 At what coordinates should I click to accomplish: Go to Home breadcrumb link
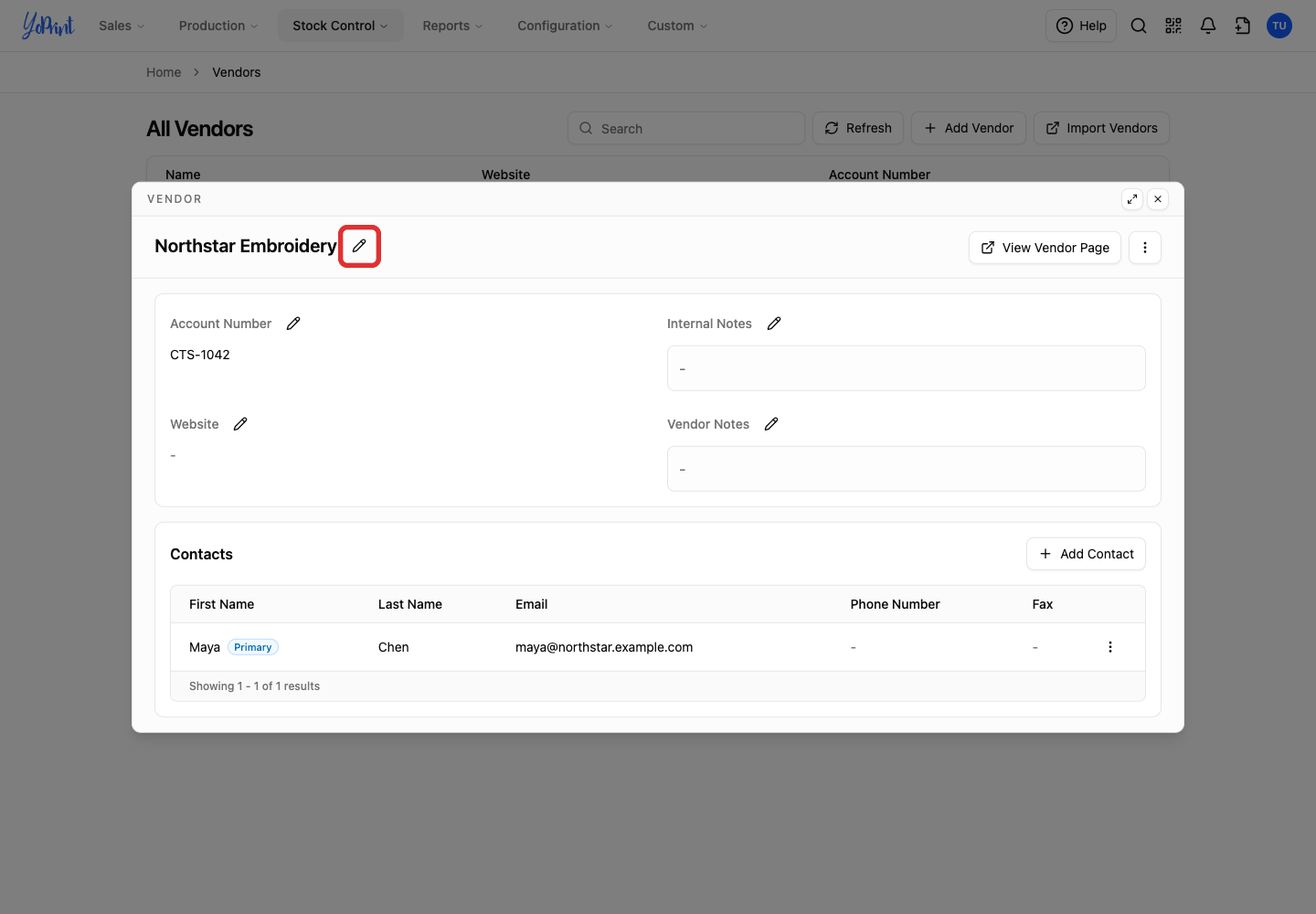(164, 72)
